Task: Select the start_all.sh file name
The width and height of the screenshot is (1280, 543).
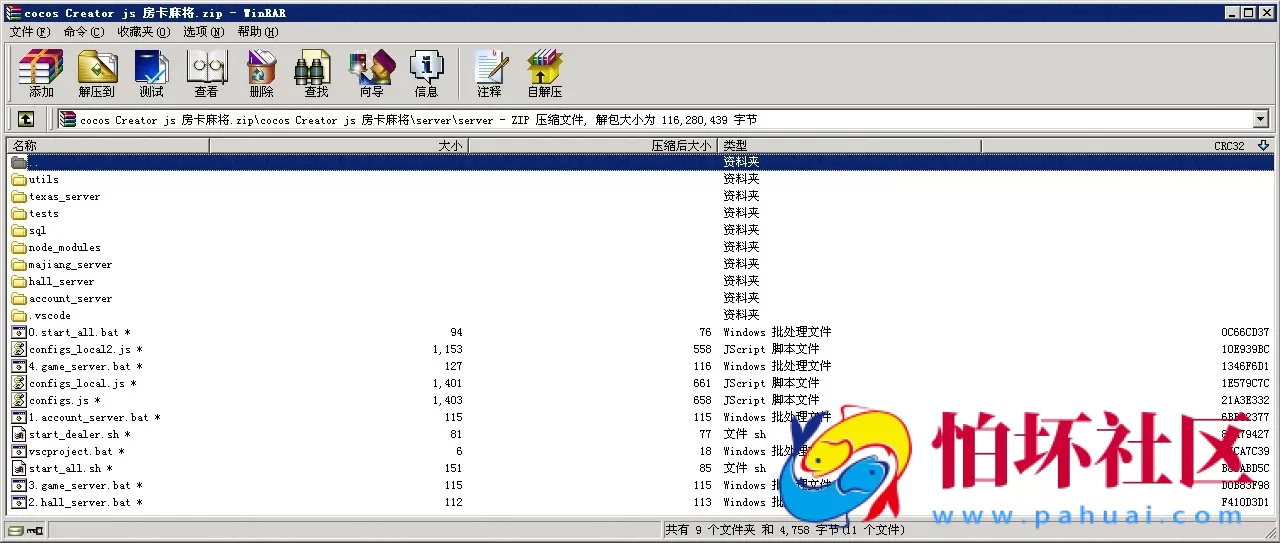Action: point(71,468)
